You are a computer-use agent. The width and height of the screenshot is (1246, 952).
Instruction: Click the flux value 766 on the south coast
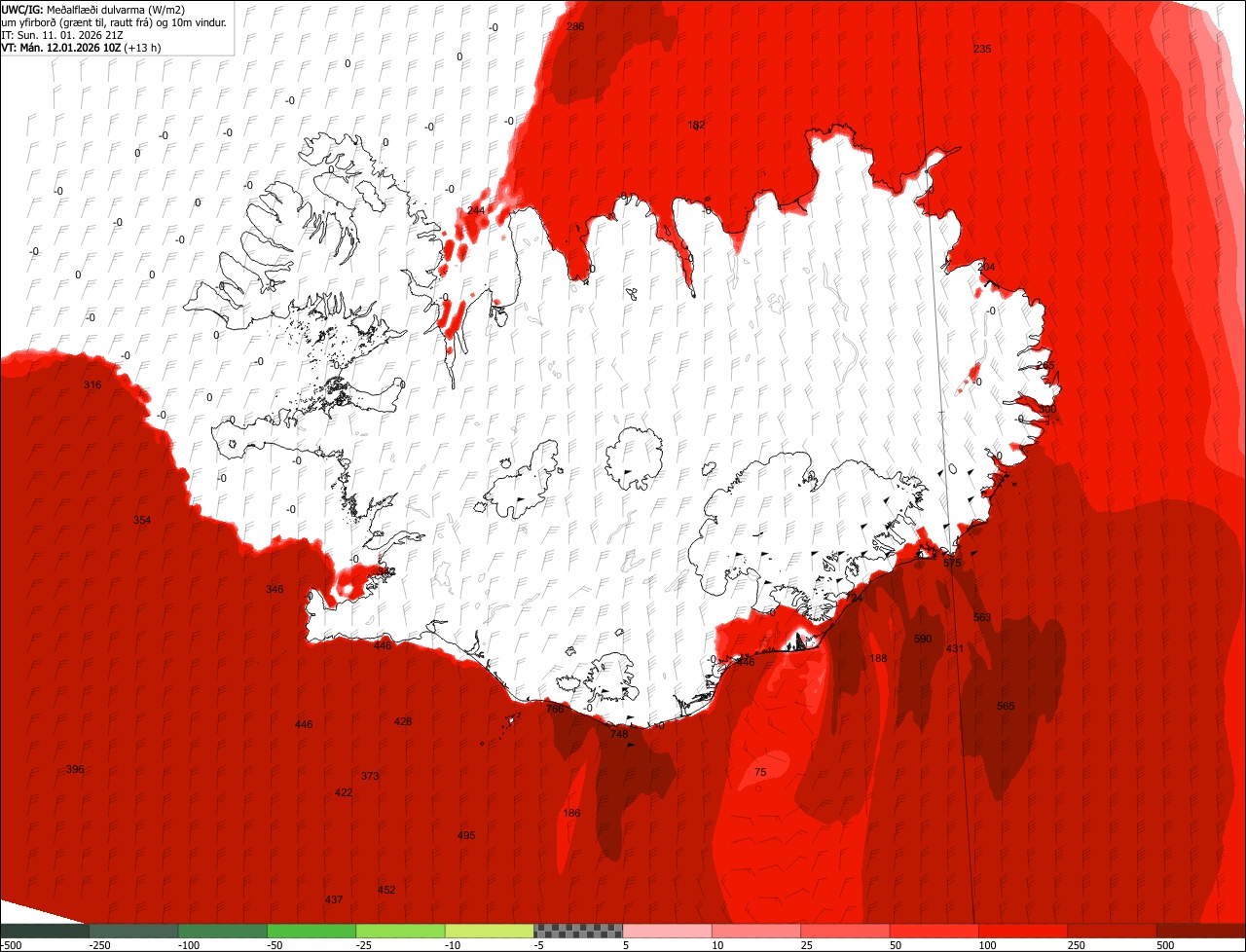[555, 709]
